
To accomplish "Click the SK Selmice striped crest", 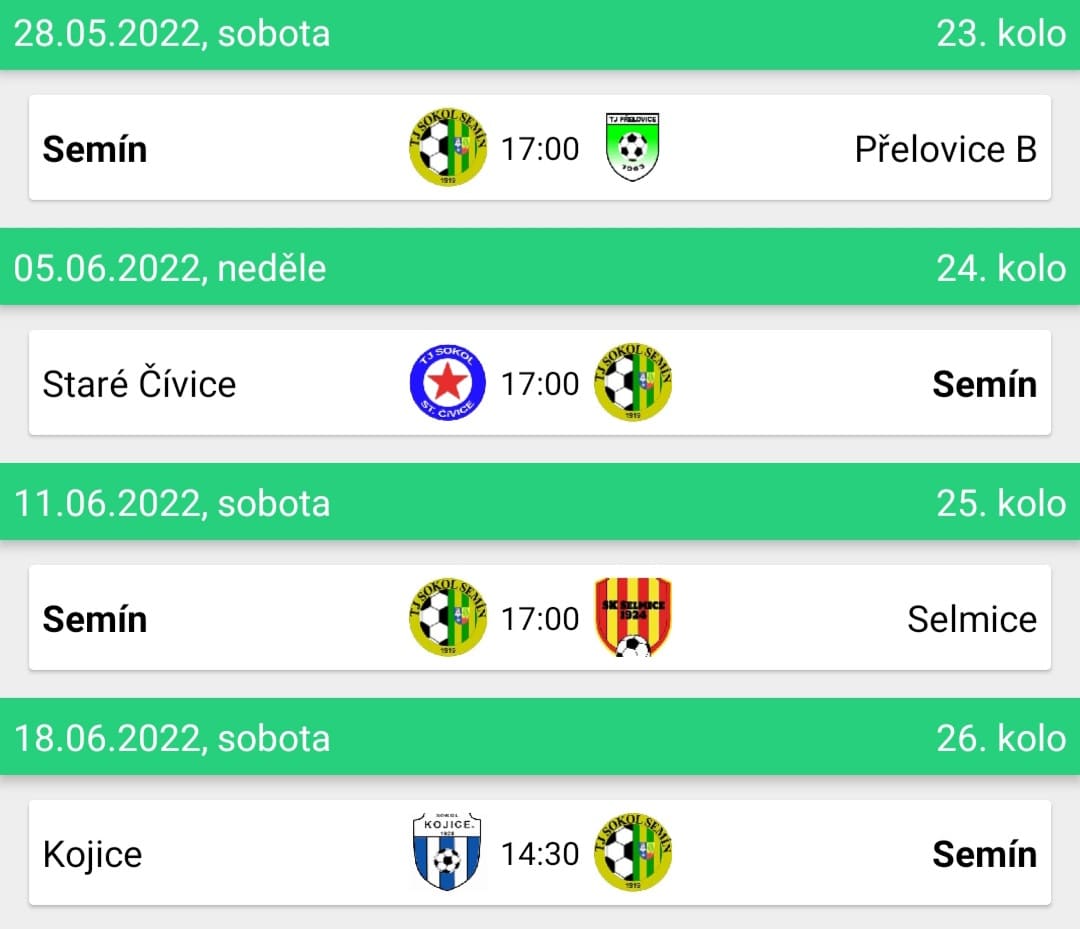I will (x=632, y=618).
